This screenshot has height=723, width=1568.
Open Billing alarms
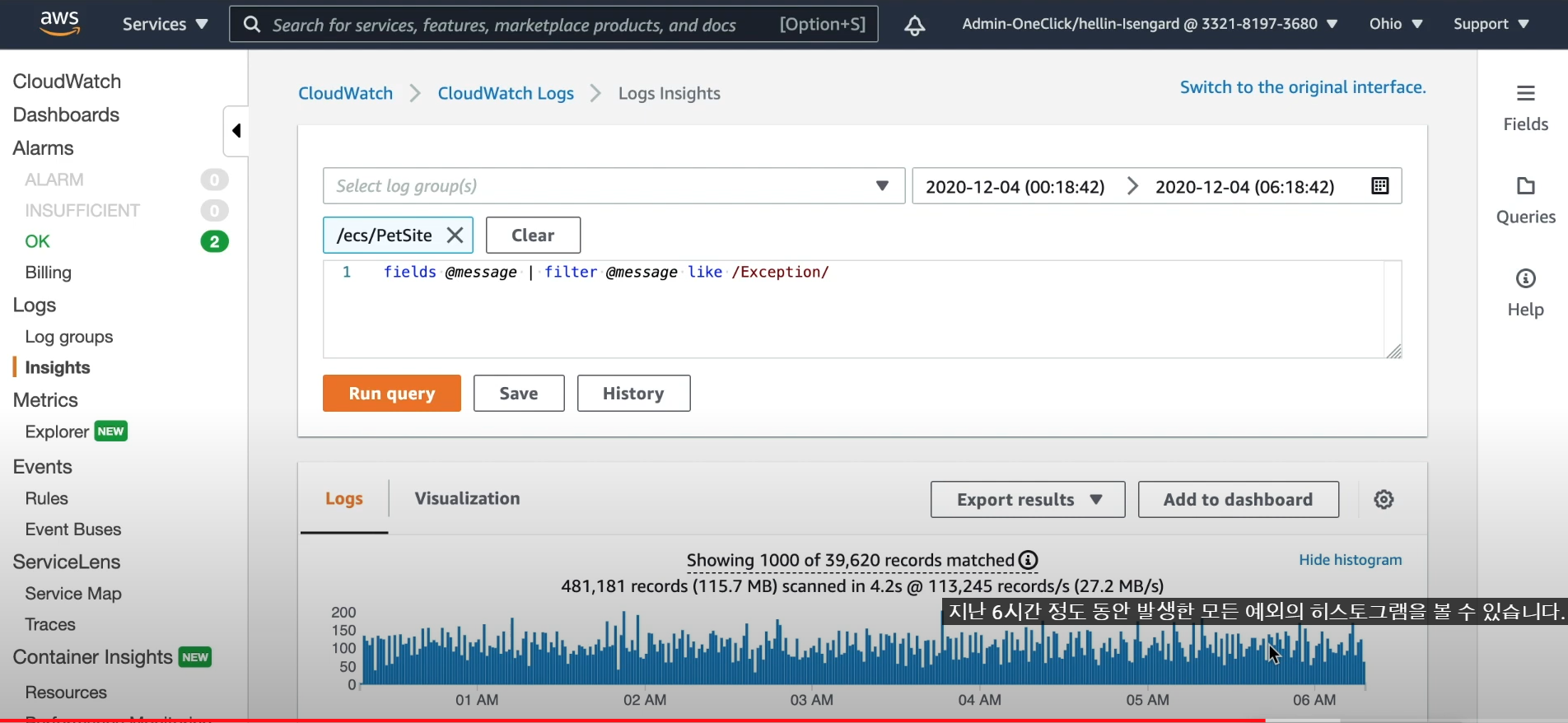48,273
